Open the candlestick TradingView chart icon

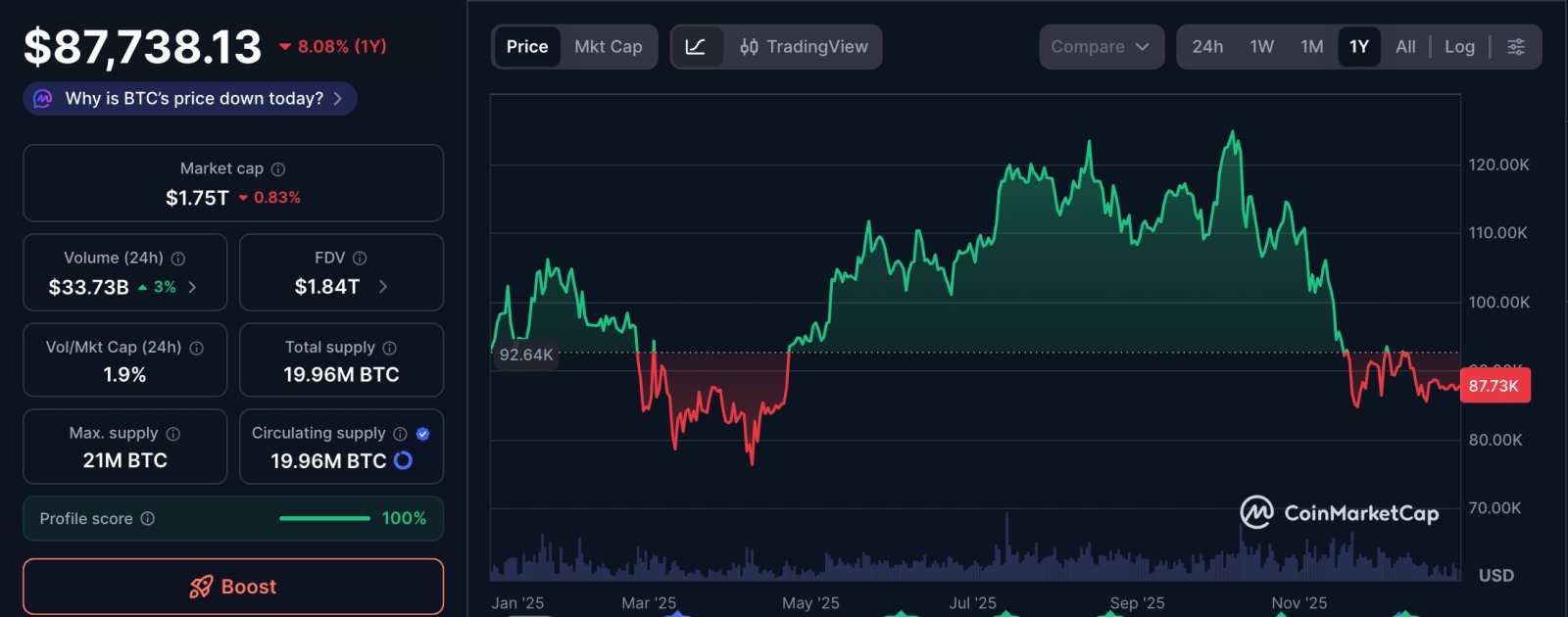pyautogui.click(x=749, y=46)
